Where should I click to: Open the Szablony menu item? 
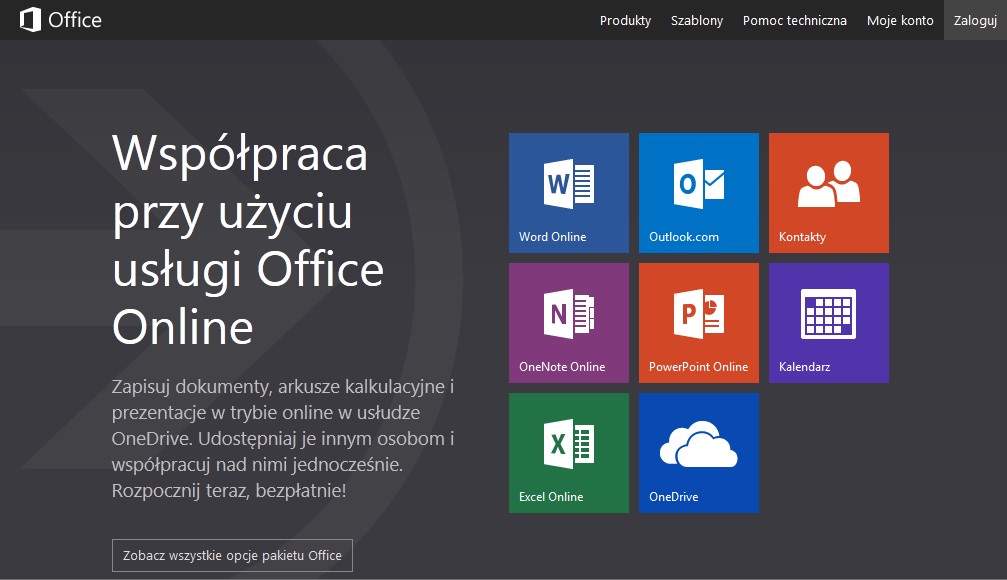click(697, 21)
